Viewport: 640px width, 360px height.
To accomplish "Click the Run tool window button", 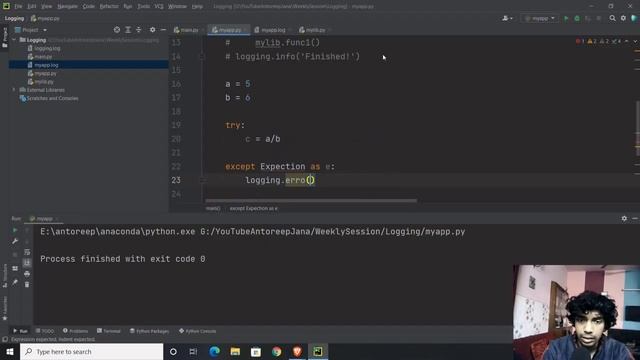I will point(20,331).
